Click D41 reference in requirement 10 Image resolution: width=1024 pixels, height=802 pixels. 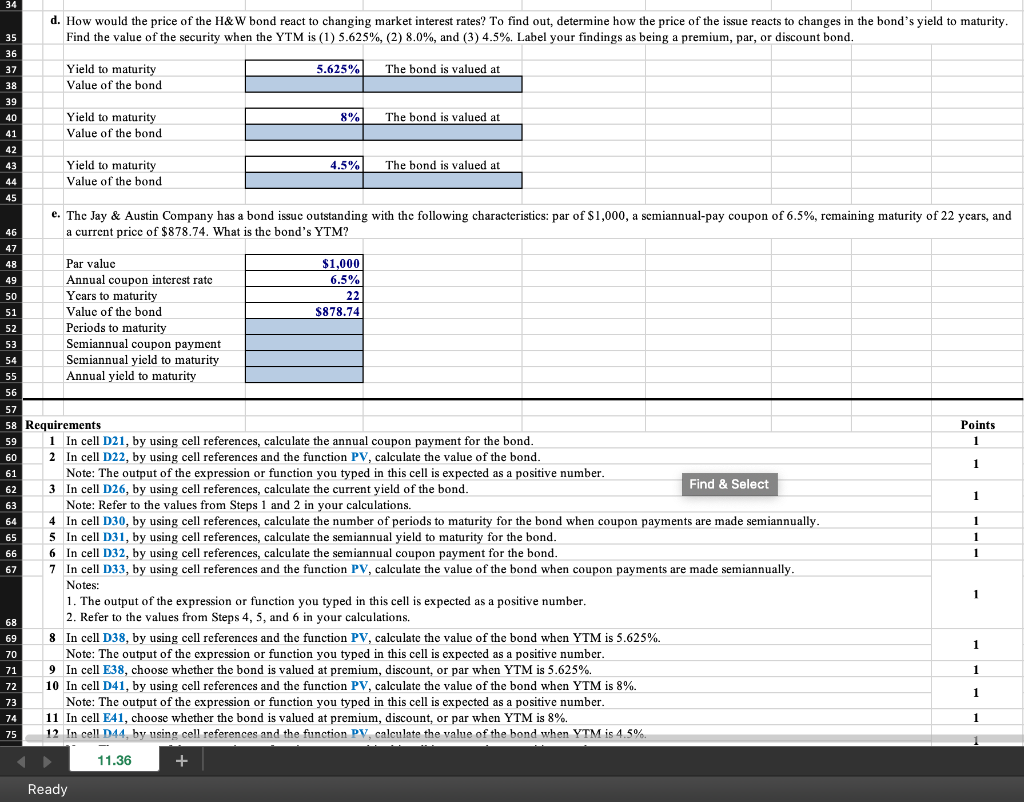pos(114,686)
